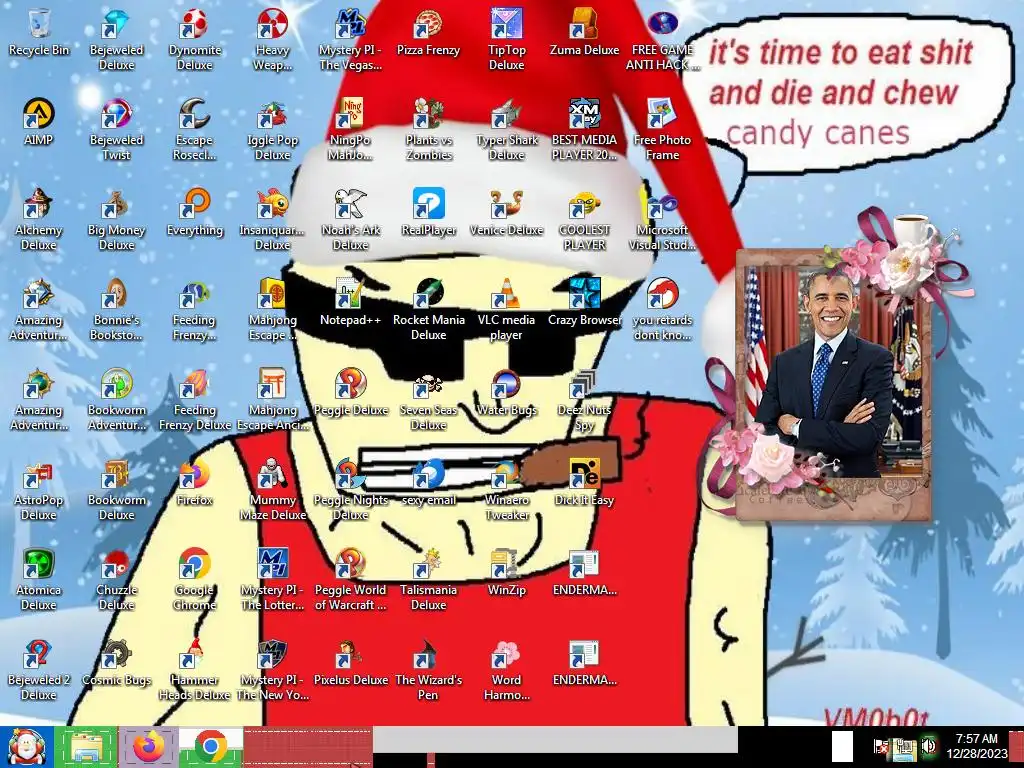The width and height of the screenshot is (1024, 768).
Task: Select the Firefox desktop shortcut
Action: [195, 483]
